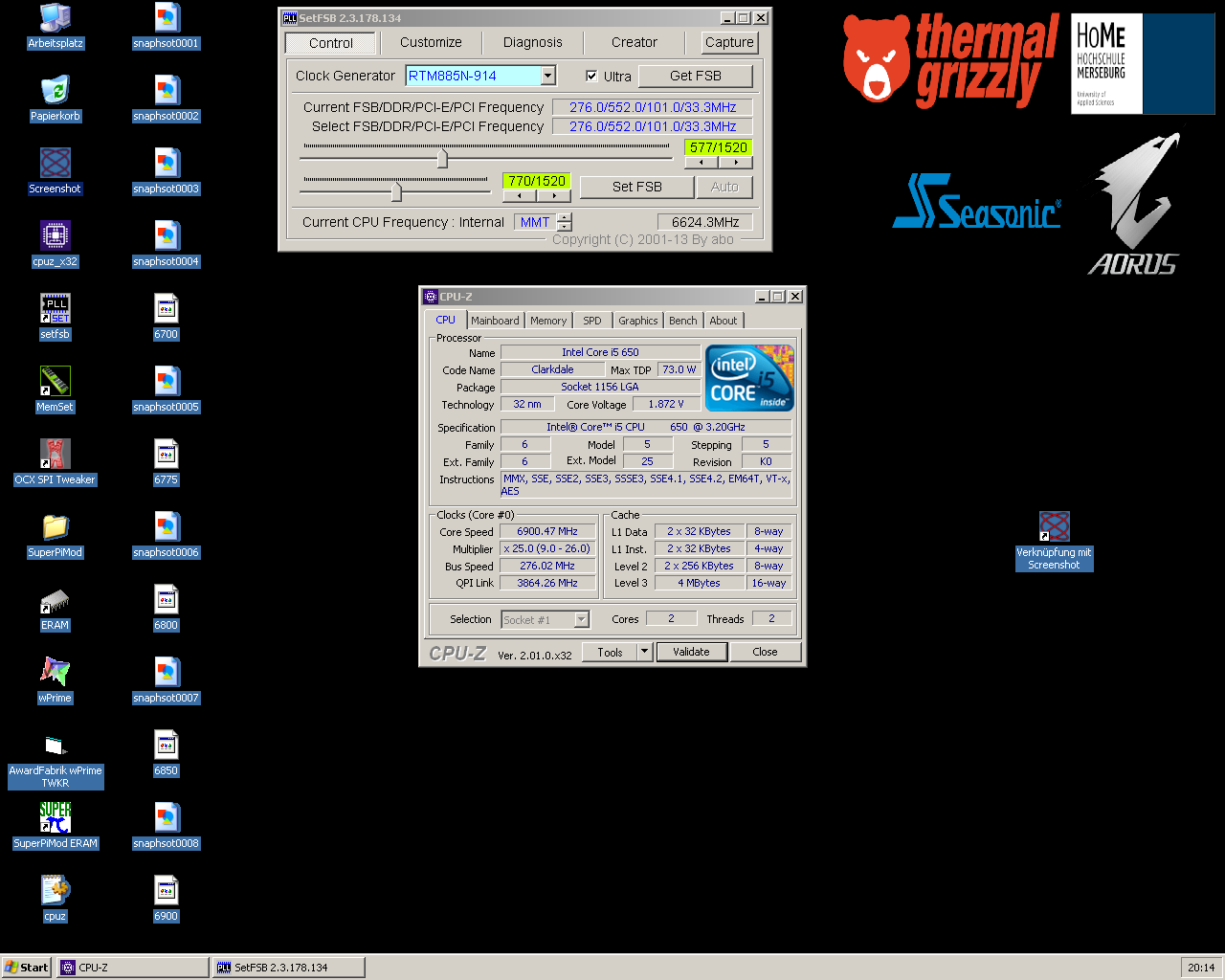Expand the CPU-Z Tools dropdown arrow
Image resolution: width=1225 pixels, height=980 pixels.
pyautogui.click(x=645, y=652)
